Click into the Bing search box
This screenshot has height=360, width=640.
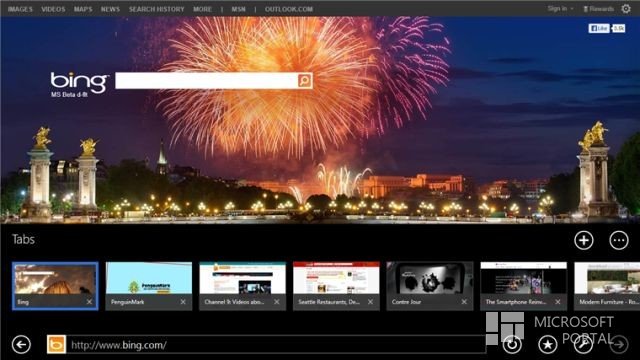(207, 80)
